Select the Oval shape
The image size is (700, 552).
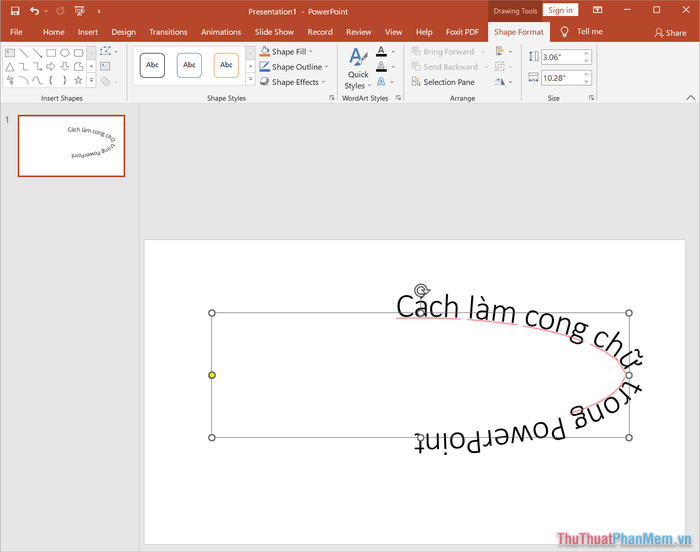click(x=65, y=53)
